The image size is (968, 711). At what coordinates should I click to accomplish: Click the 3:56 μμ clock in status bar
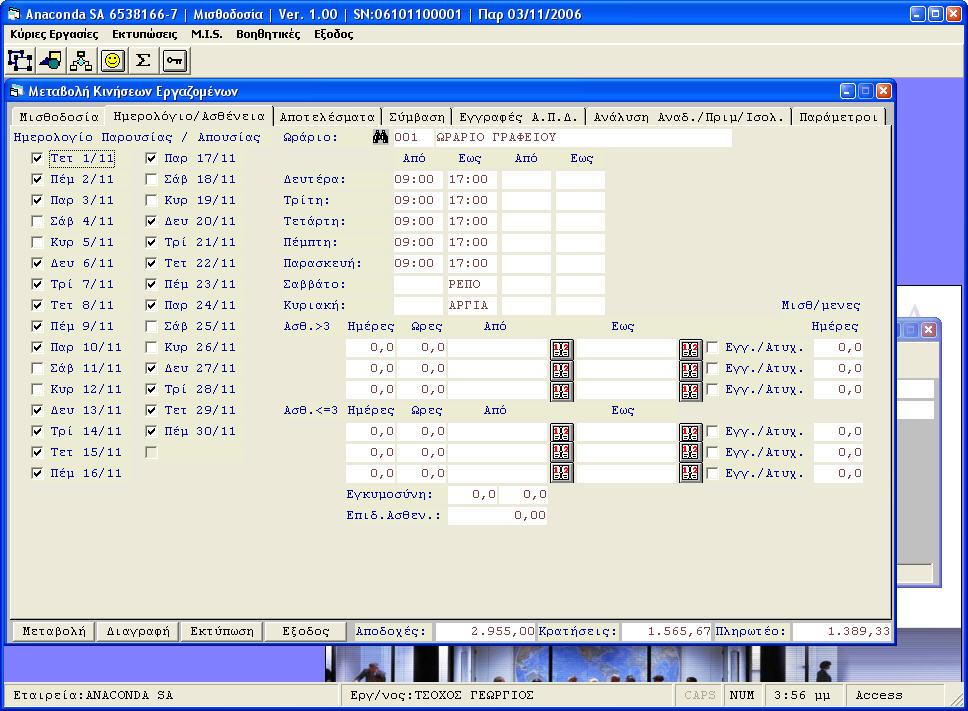click(802, 696)
